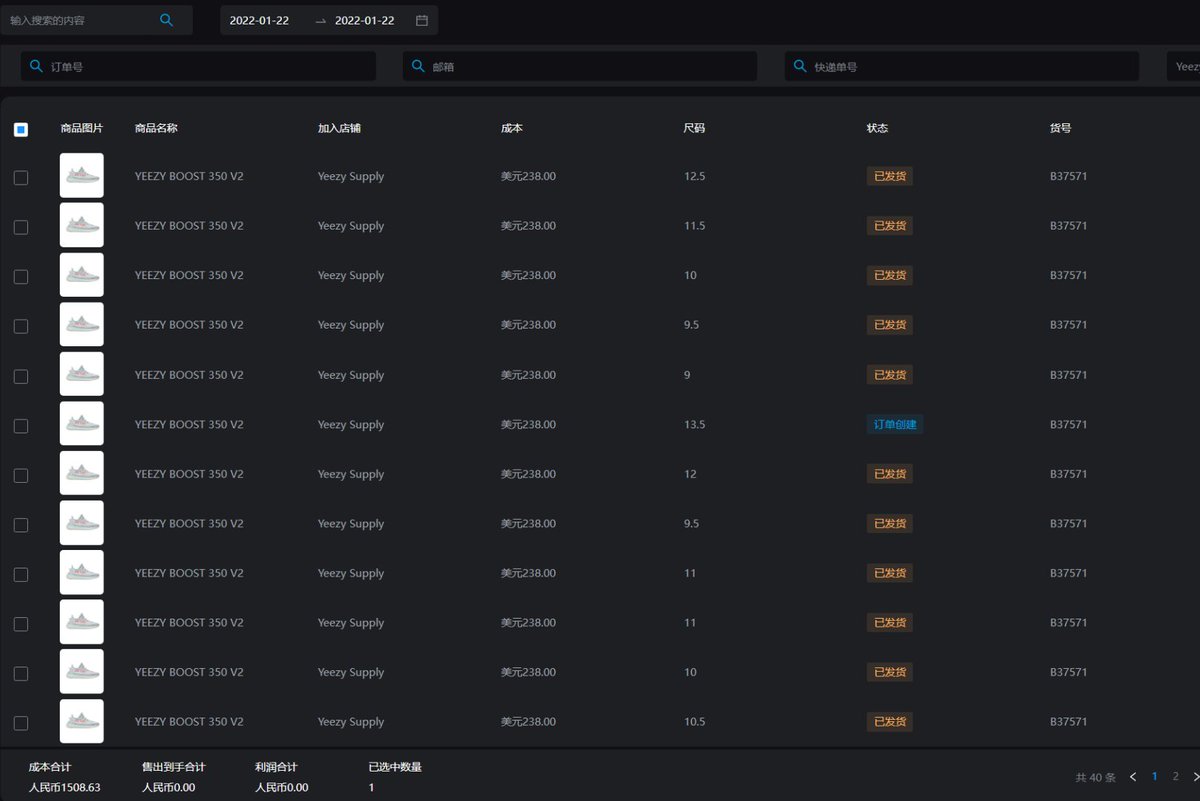Click the 商品图片 column header
The height and width of the screenshot is (801, 1200).
[x=82, y=128]
